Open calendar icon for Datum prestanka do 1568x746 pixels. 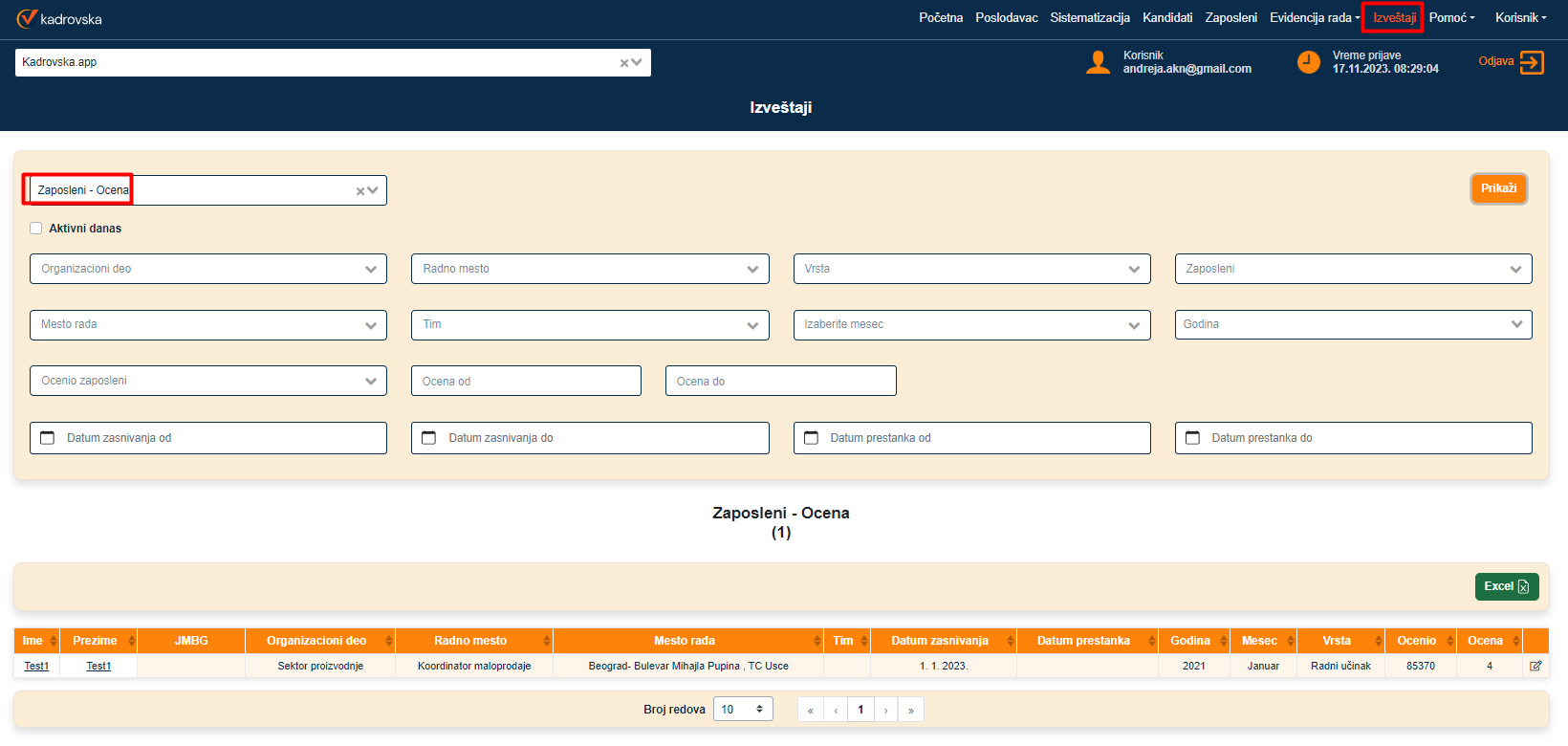coord(1192,438)
